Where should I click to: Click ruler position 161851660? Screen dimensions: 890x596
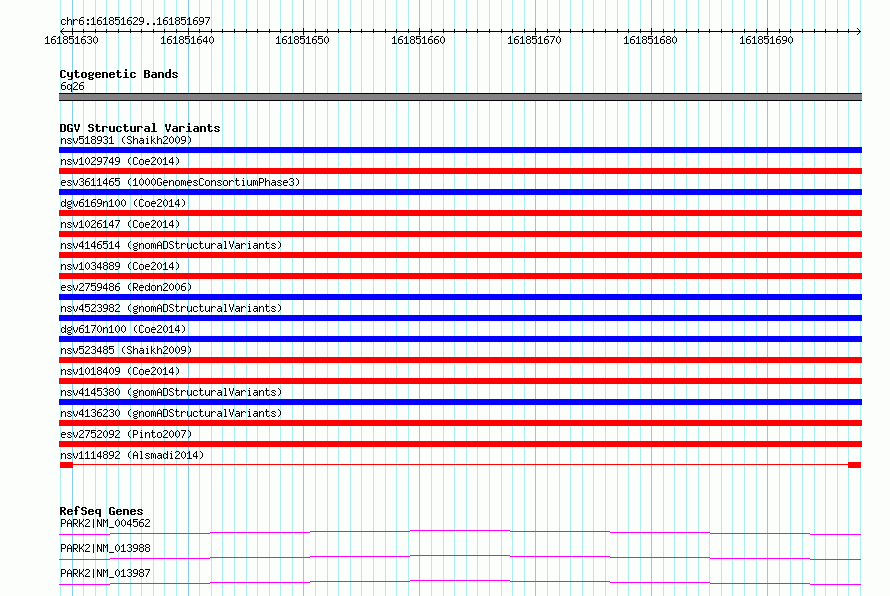tap(418, 40)
